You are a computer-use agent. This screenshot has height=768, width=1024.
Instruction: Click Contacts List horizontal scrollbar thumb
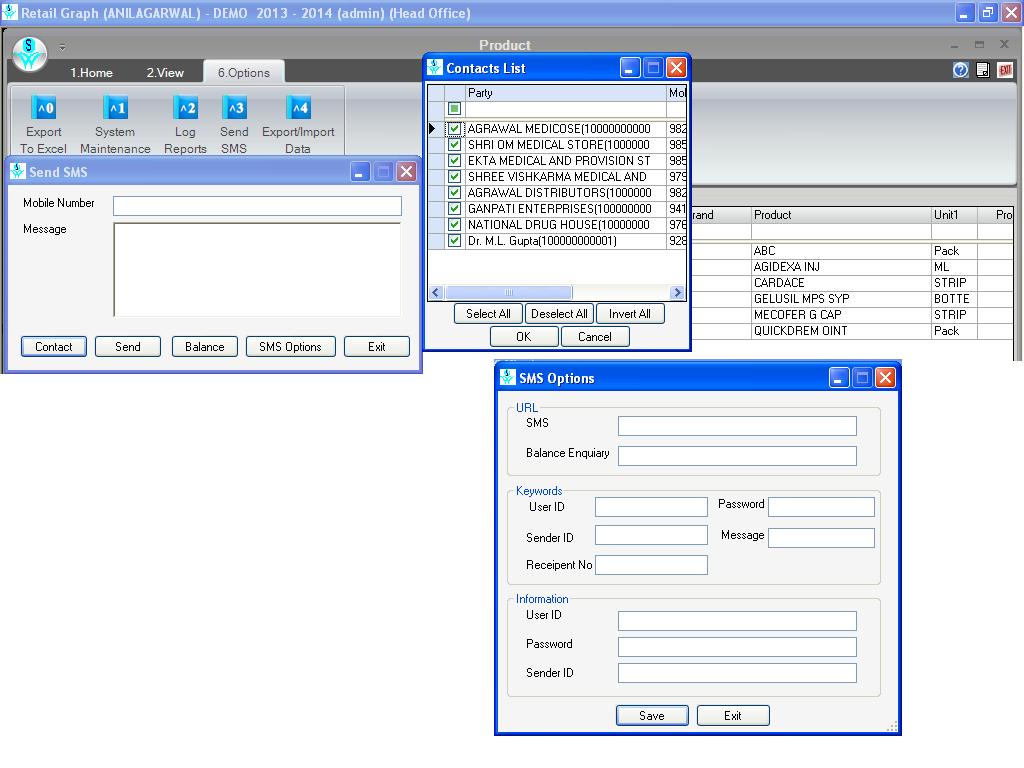(x=509, y=293)
